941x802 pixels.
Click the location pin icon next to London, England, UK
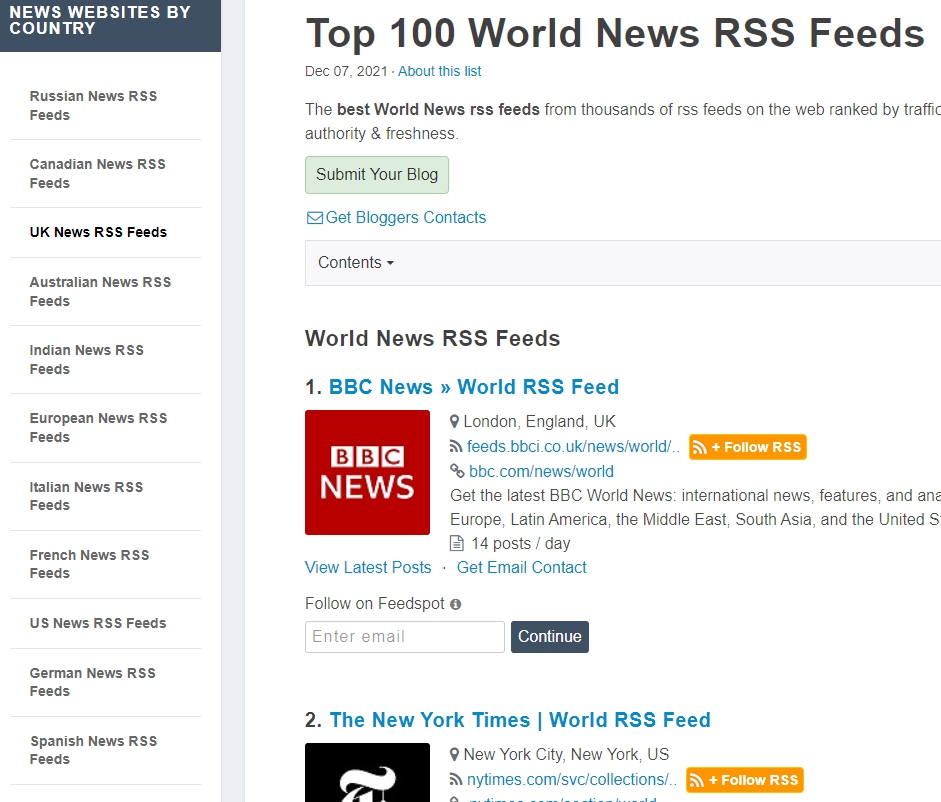(x=455, y=421)
